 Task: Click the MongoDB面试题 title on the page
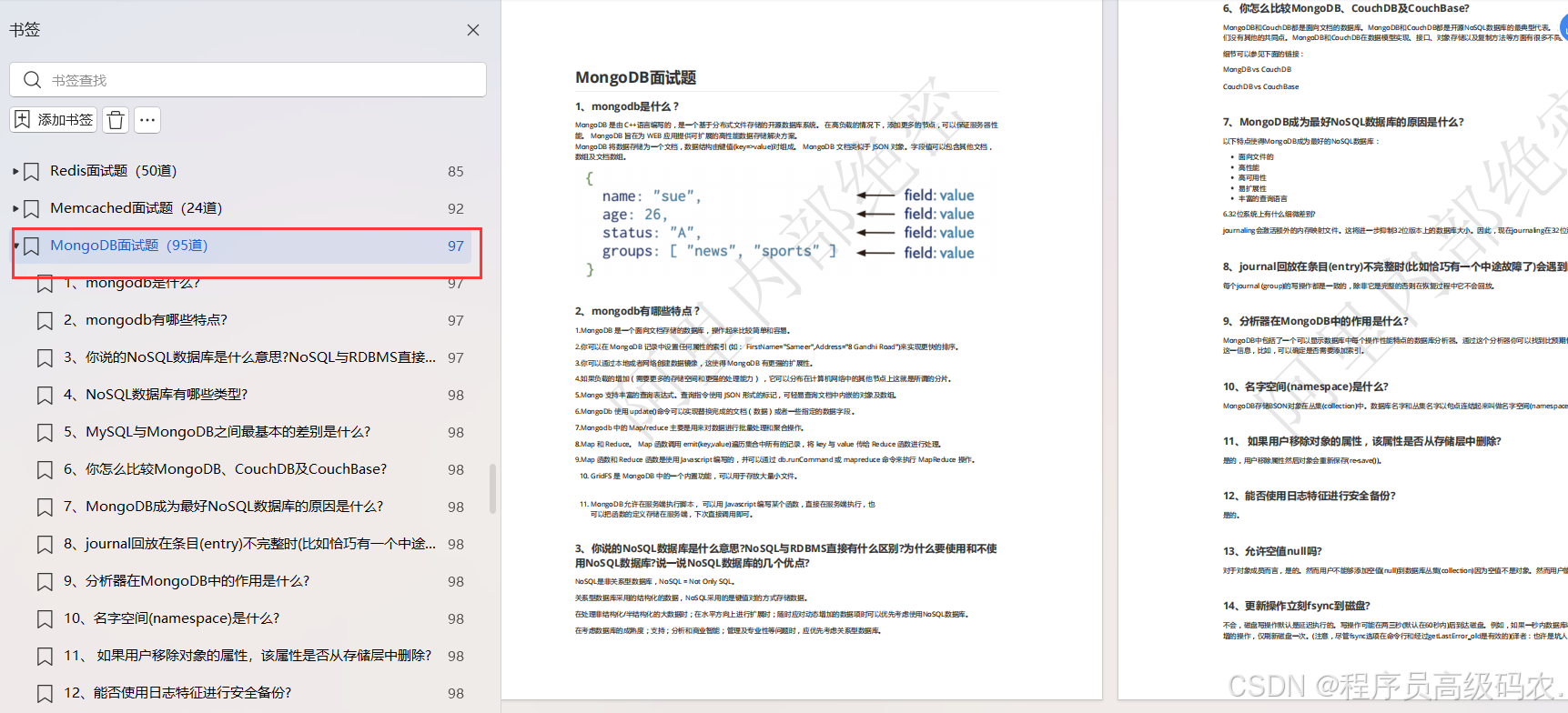coord(635,77)
